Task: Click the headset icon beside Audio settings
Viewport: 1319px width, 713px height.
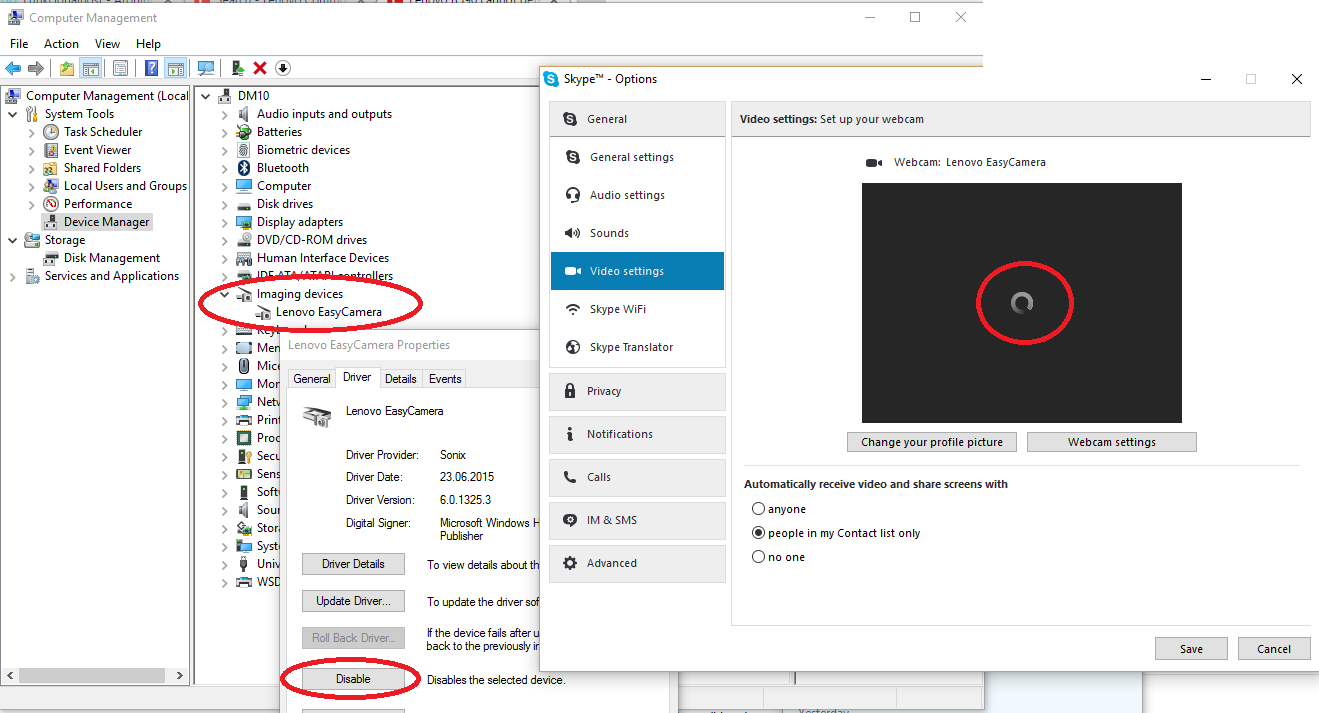Action: tap(573, 195)
